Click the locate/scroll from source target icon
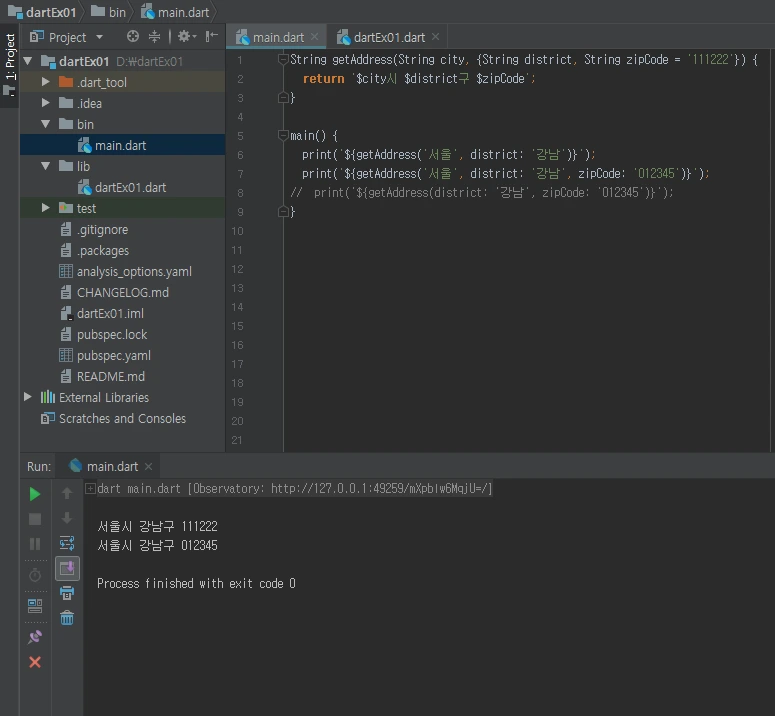 [x=132, y=36]
